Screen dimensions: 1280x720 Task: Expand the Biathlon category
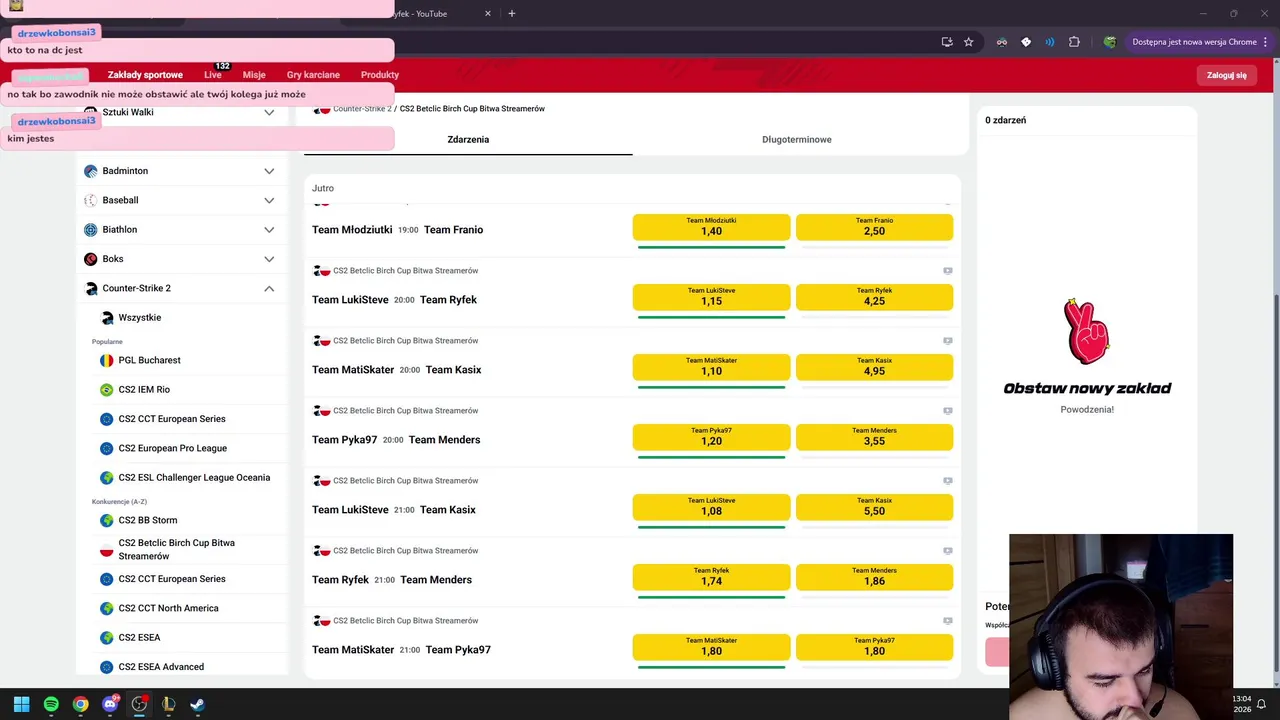tap(269, 230)
